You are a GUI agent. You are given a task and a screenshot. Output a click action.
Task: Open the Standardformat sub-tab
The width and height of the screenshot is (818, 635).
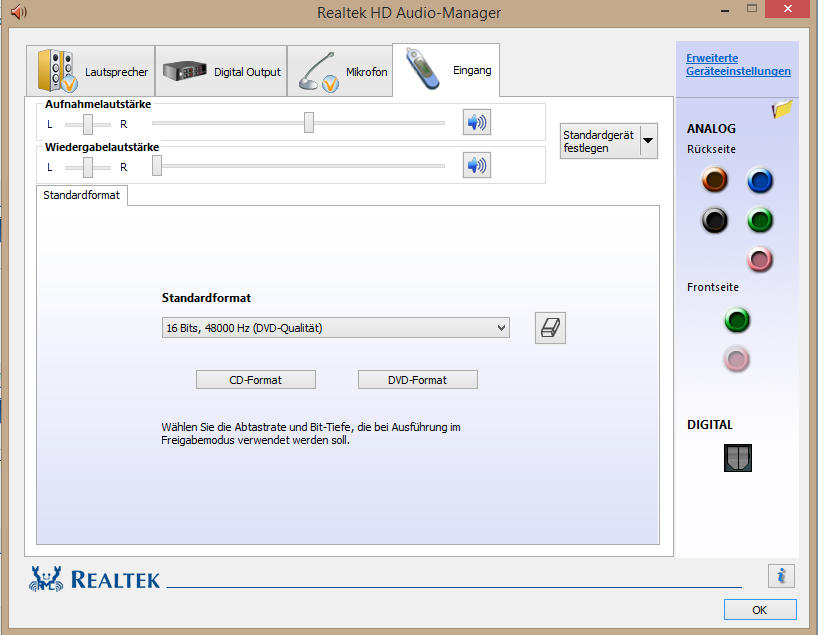pyautogui.click(x=81, y=195)
